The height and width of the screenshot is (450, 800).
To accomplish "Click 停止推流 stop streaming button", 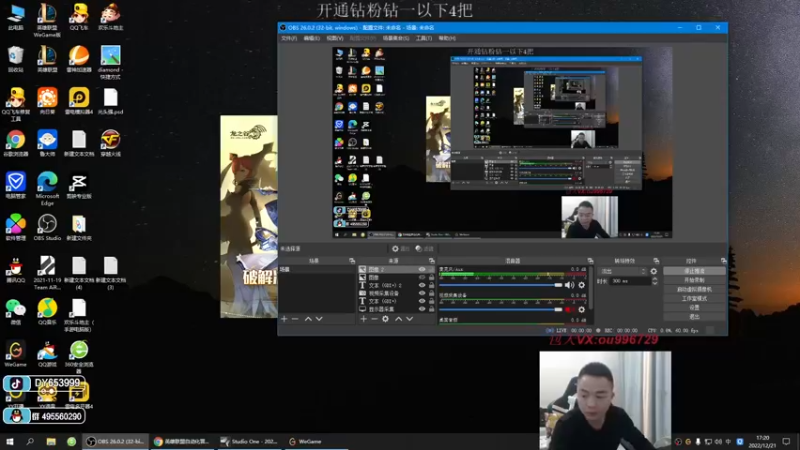I will pos(694,271).
